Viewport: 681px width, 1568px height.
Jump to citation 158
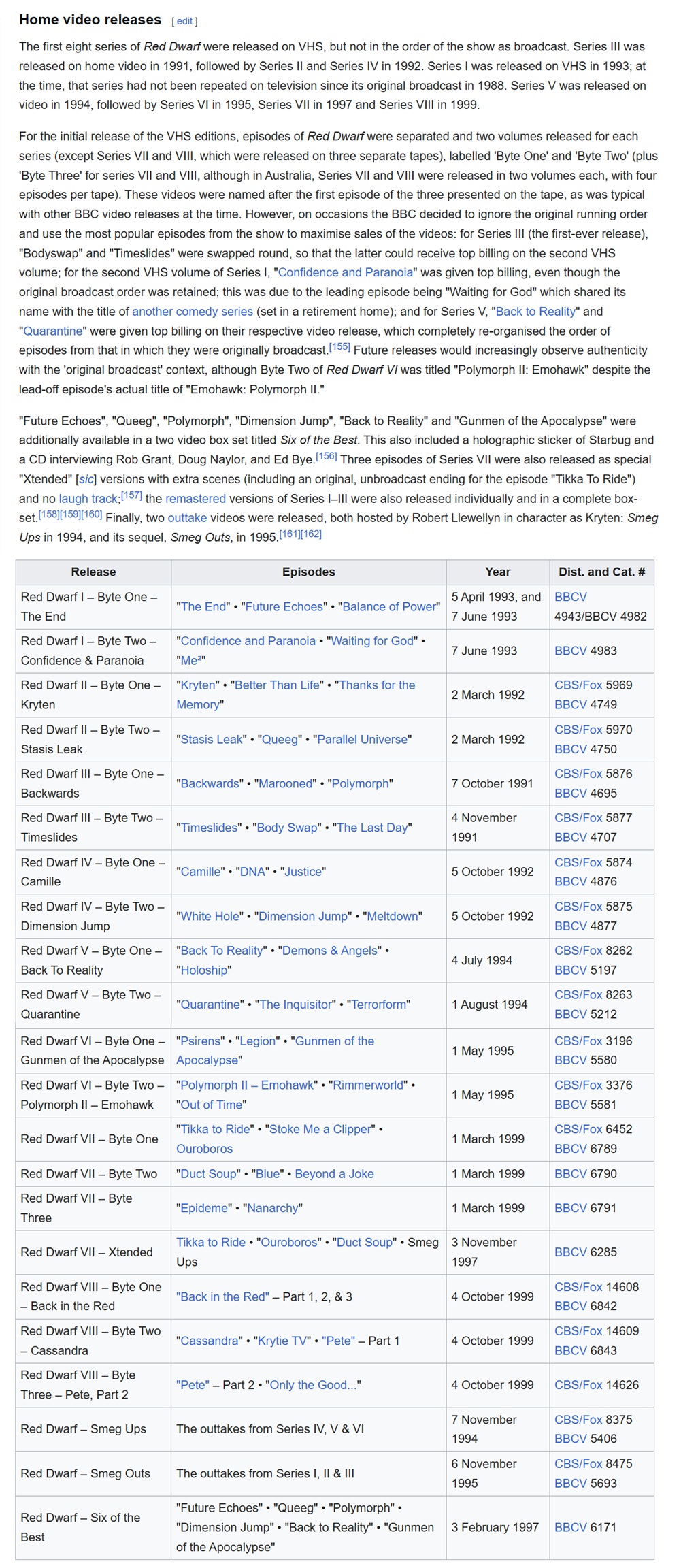[50, 515]
